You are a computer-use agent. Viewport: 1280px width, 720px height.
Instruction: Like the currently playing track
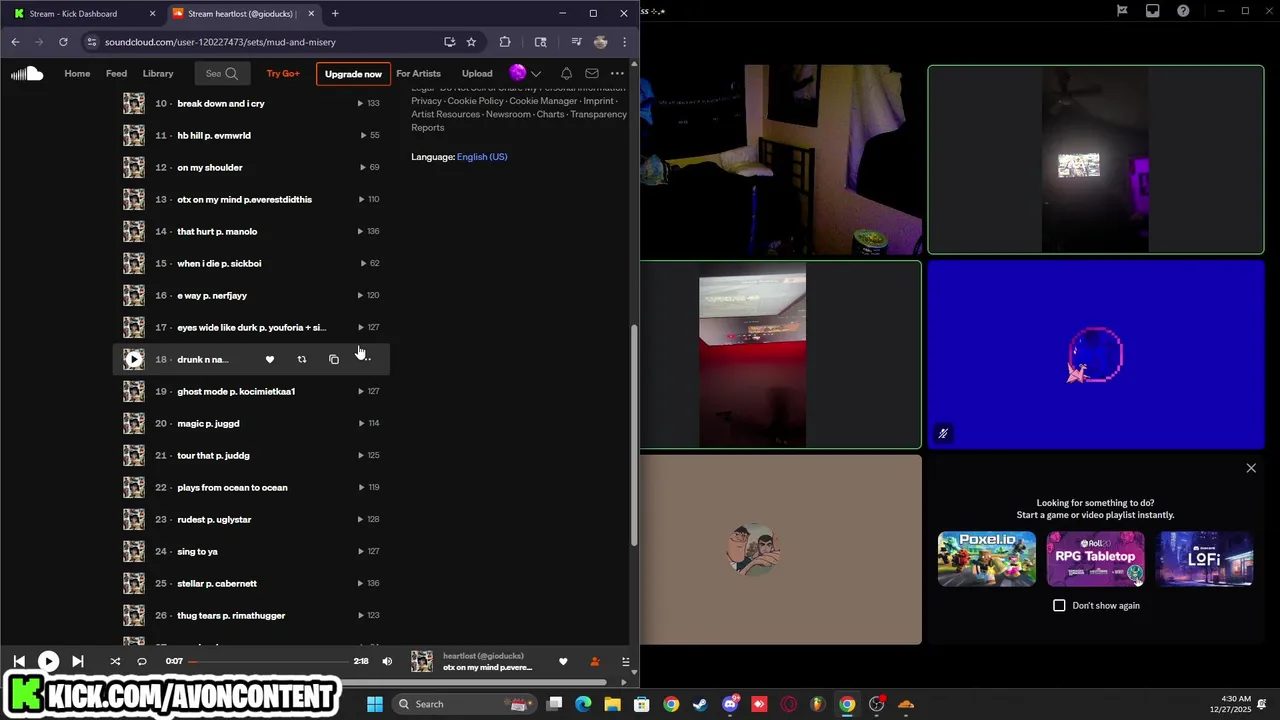pyautogui.click(x=563, y=661)
